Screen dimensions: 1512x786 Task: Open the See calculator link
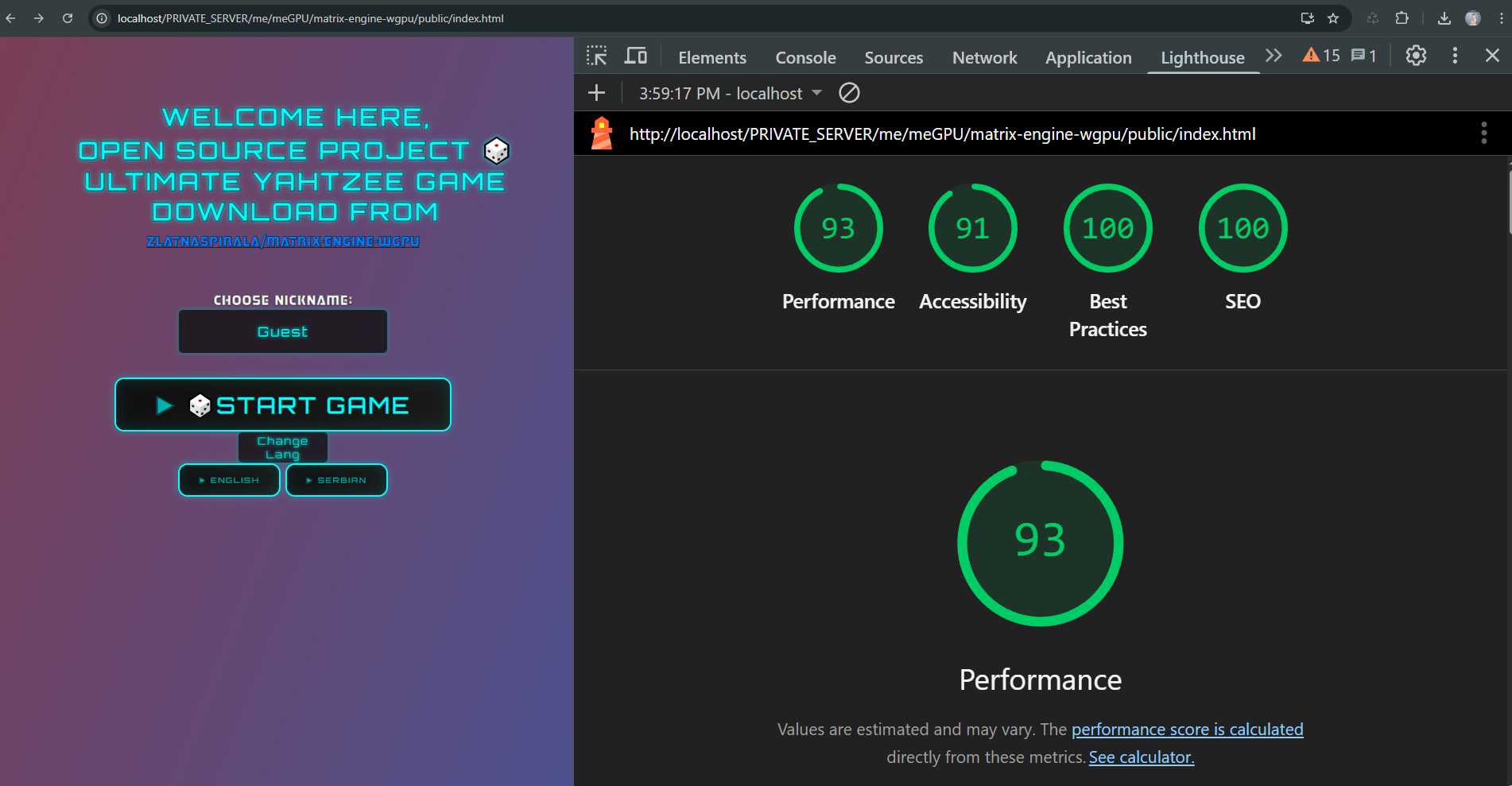[1141, 757]
